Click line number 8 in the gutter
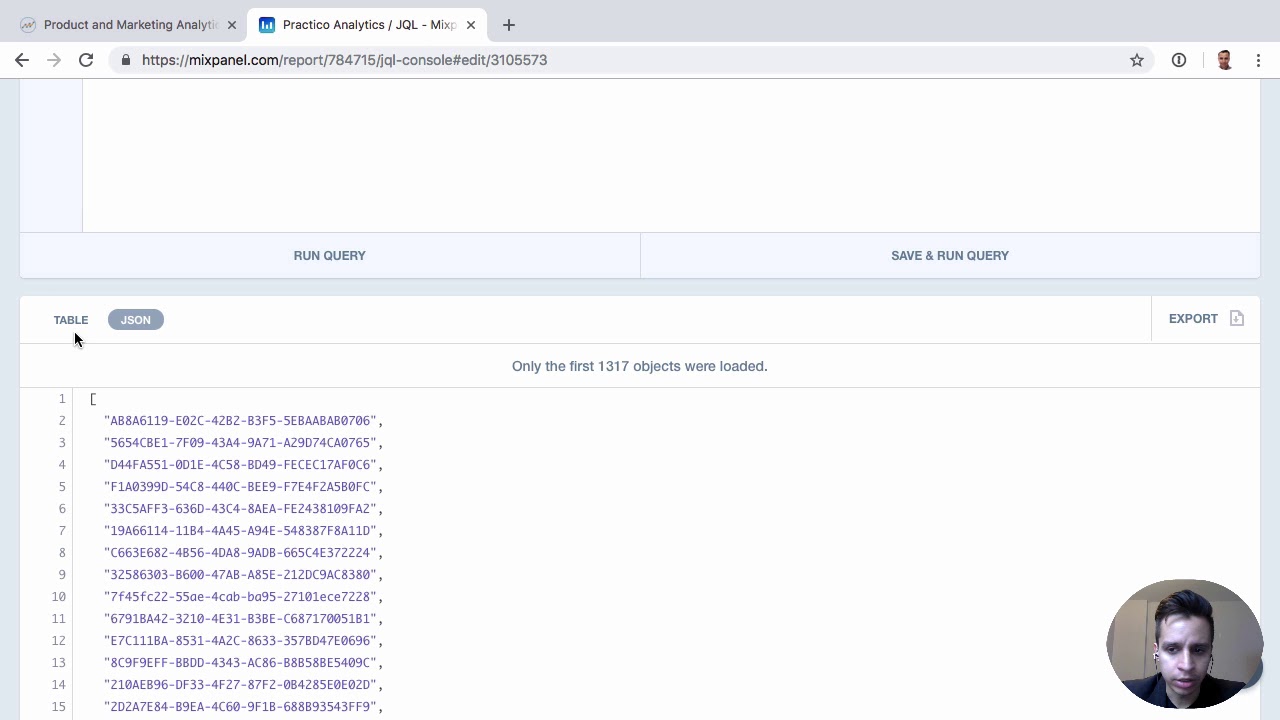The height and width of the screenshot is (720, 1280). click(62, 553)
